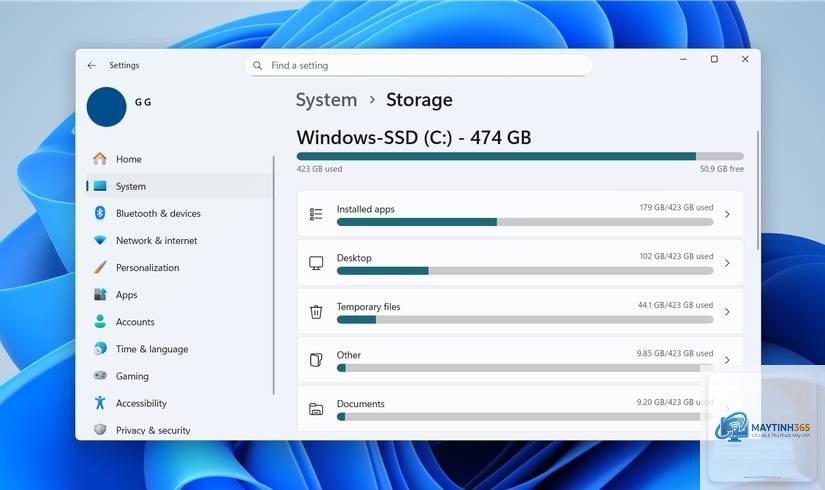This screenshot has height=490, width=825.
Task: Click the Privacy & security shield icon
Action: tap(100, 429)
